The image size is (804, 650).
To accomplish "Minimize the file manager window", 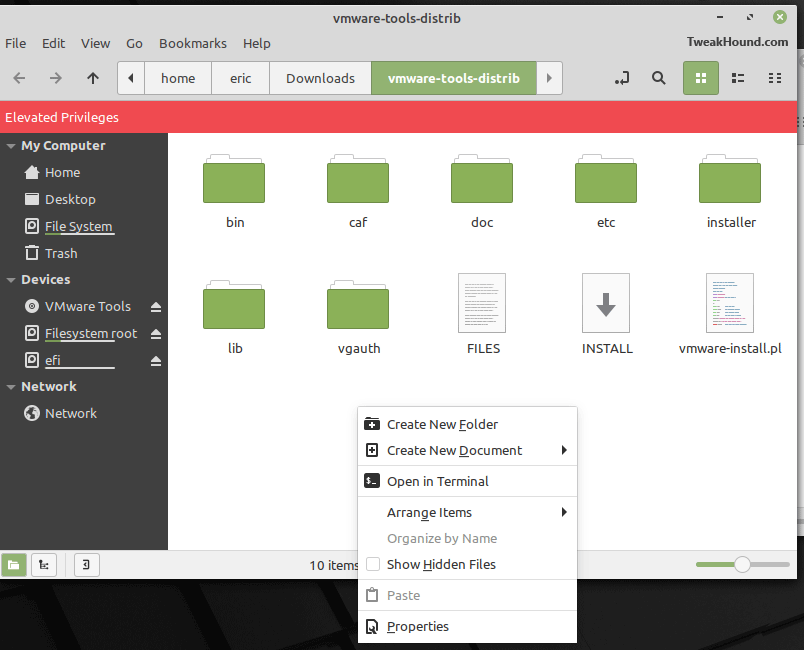I will pyautogui.click(x=720, y=17).
